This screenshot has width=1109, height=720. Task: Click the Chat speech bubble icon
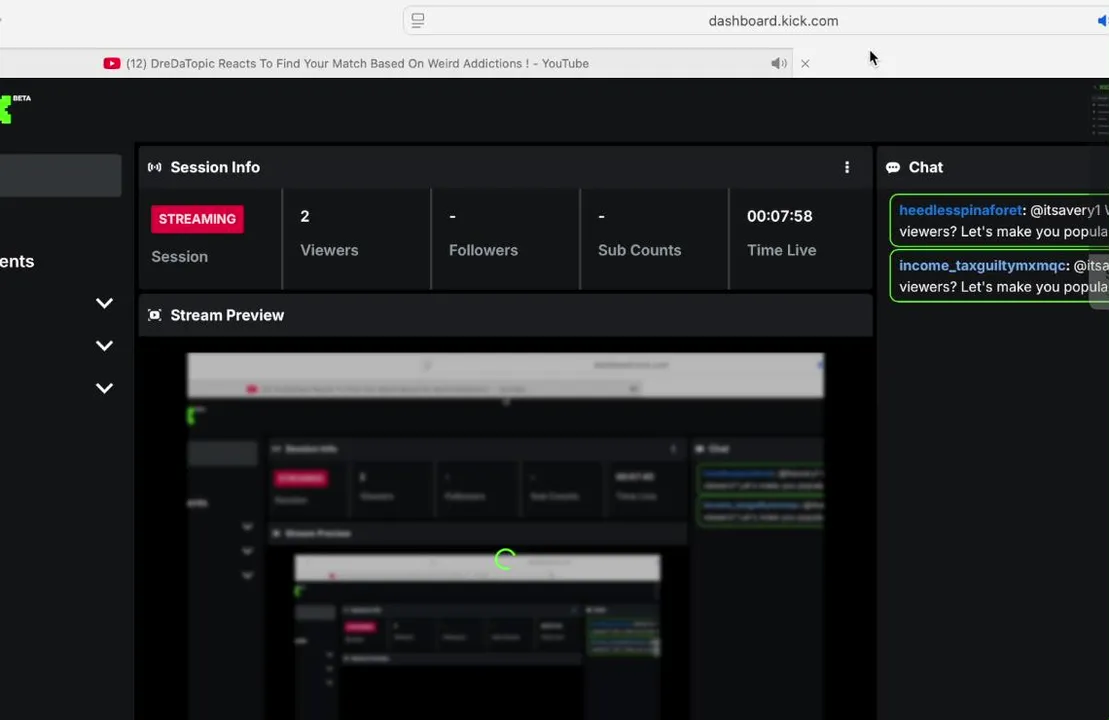(x=893, y=168)
